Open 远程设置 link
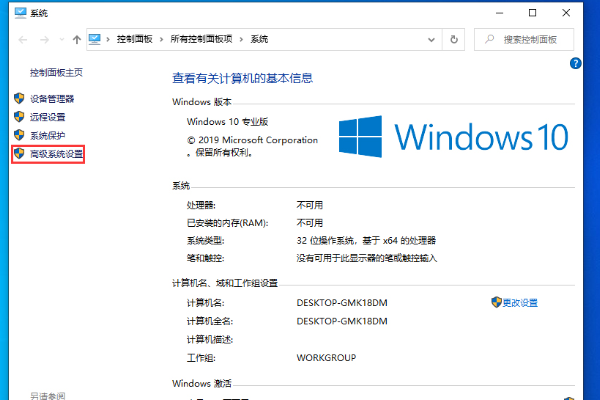Image resolution: width=600 pixels, height=400 pixels. [x=47, y=117]
